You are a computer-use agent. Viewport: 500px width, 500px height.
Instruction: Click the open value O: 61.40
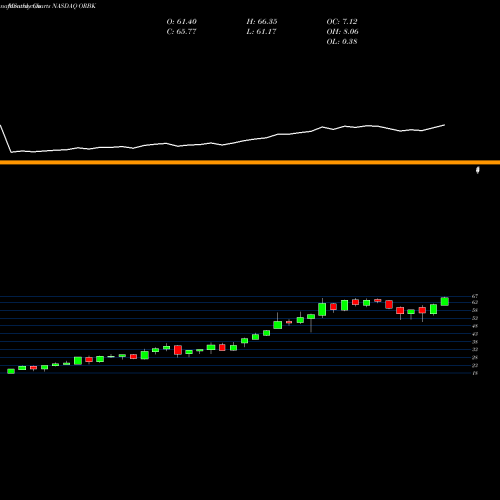click(182, 22)
